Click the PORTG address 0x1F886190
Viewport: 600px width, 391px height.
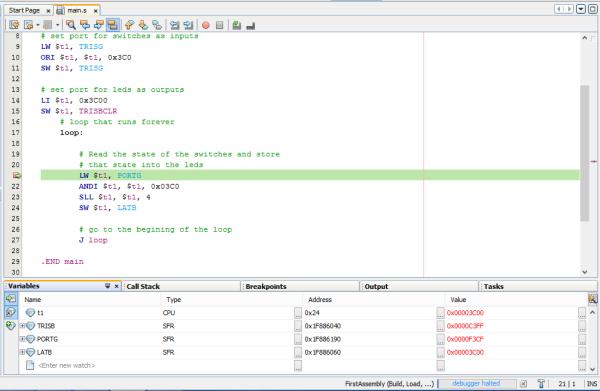coord(323,339)
